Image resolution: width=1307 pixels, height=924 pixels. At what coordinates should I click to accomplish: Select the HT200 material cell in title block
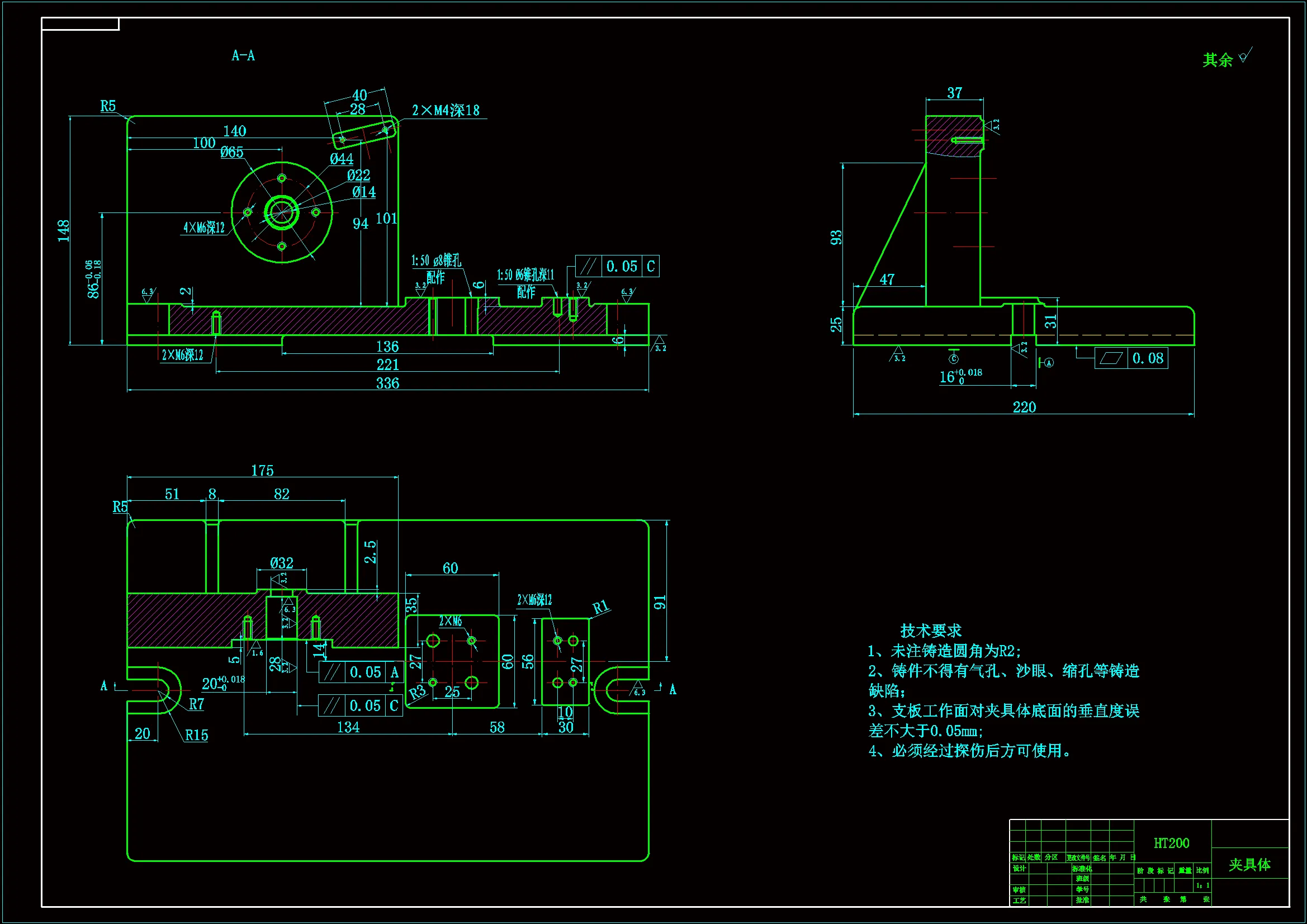click(x=1171, y=843)
